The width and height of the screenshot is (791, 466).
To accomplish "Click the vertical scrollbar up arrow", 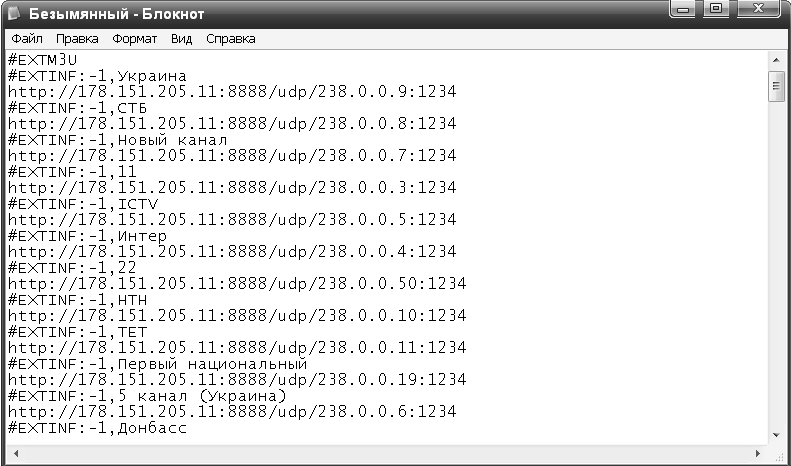I will (x=776, y=60).
